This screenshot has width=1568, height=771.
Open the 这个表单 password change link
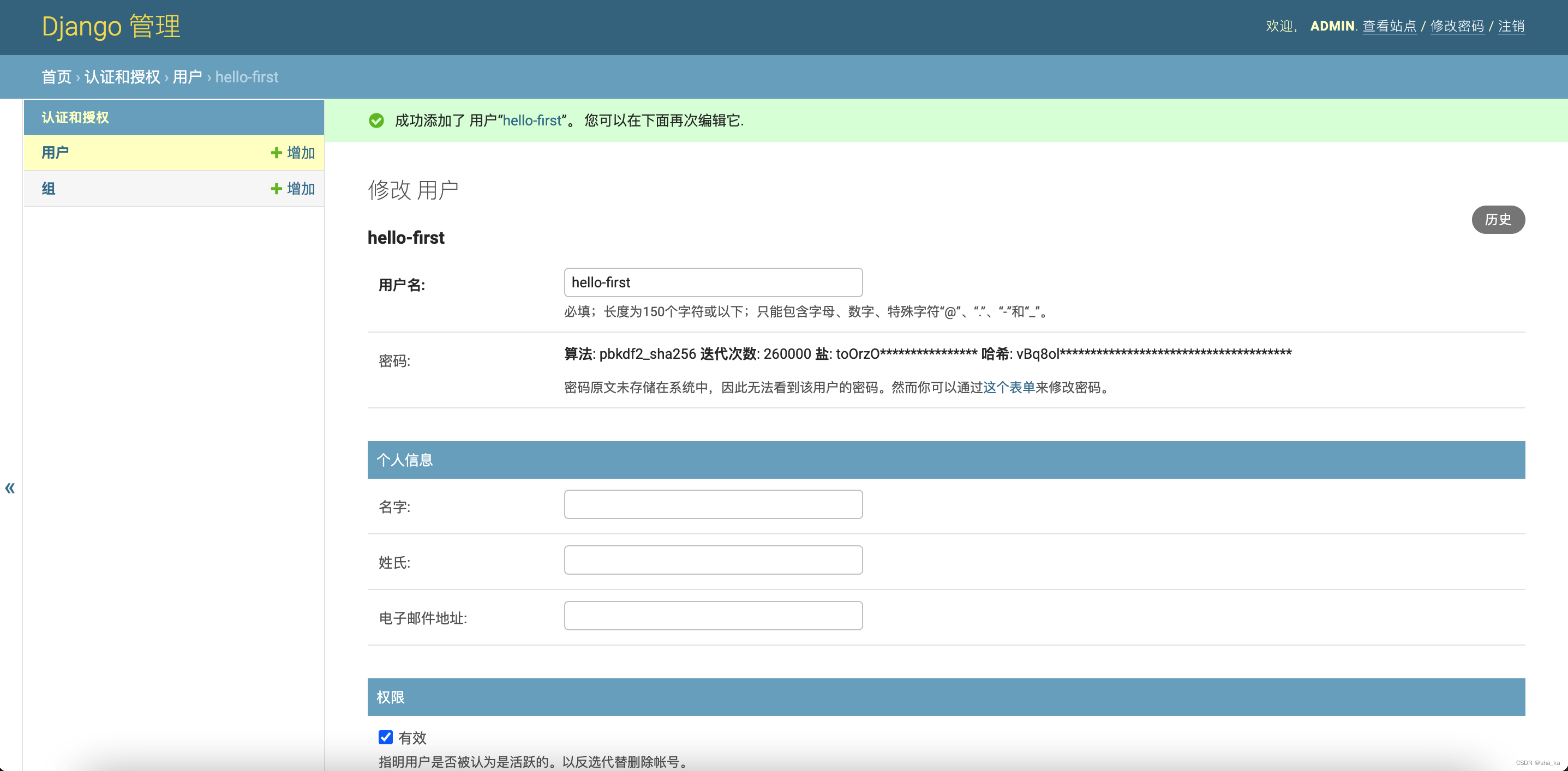(x=1009, y=388)
